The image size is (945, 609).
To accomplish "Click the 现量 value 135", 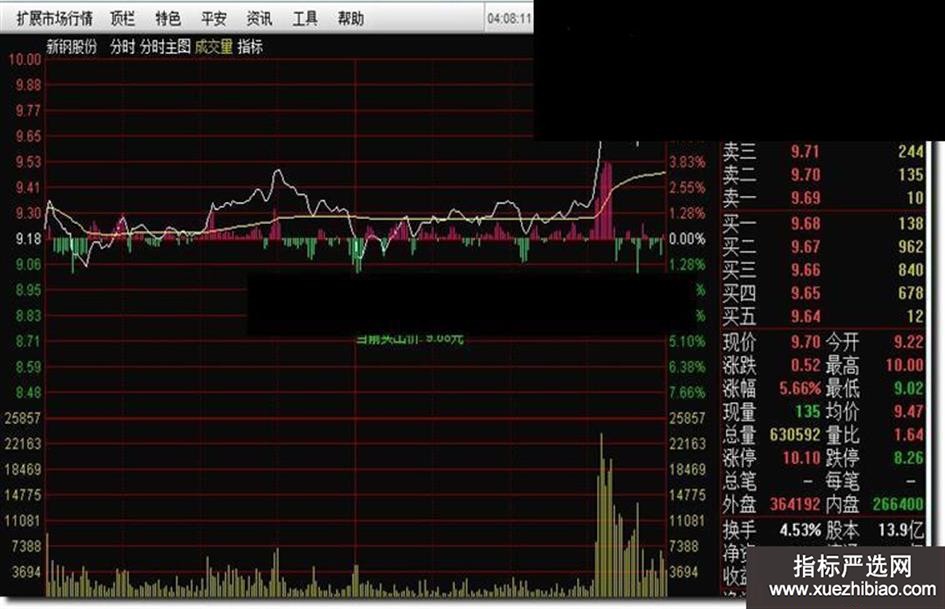I will [808, 412].
